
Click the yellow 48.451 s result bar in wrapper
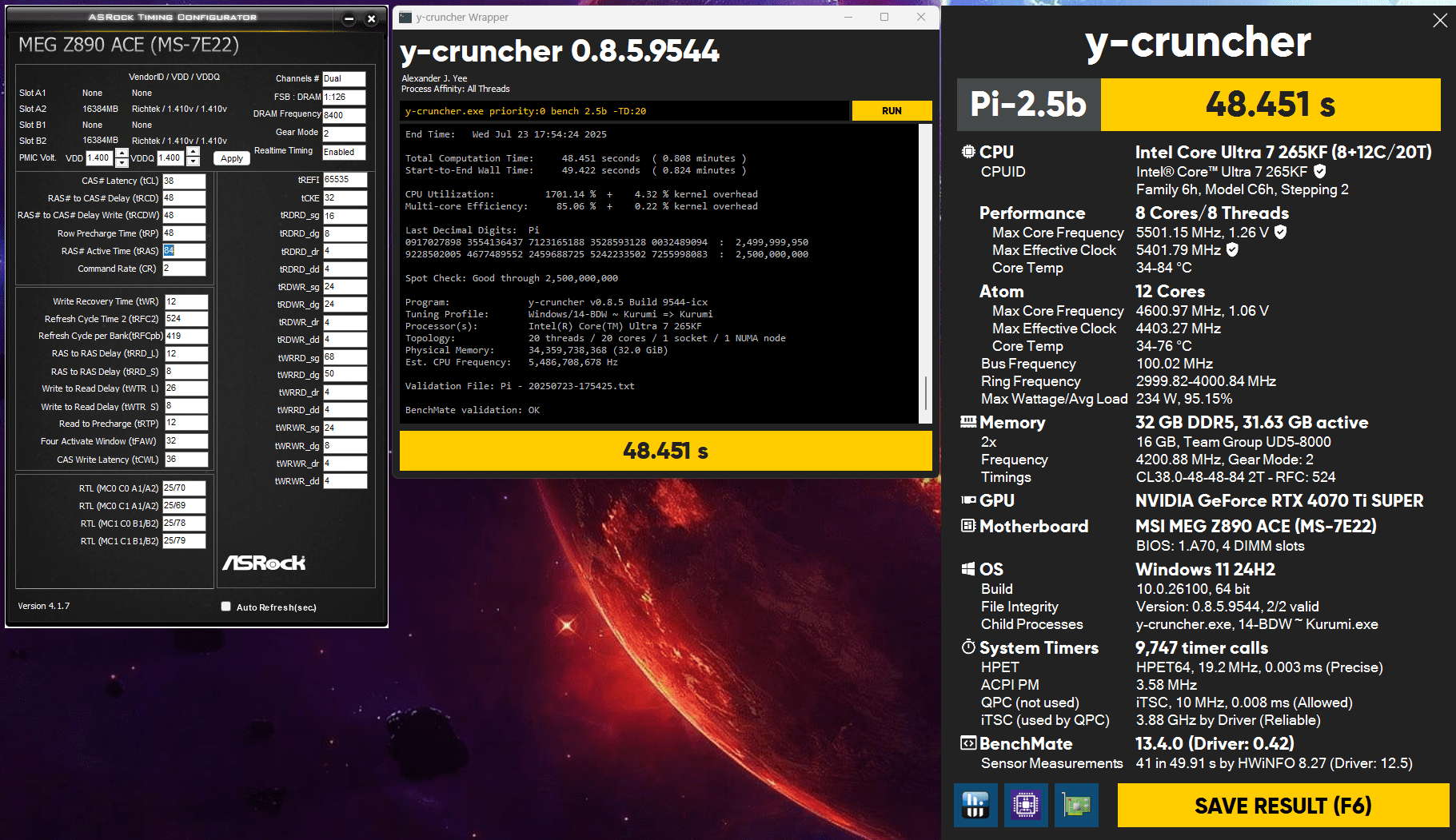click(666, 451)
